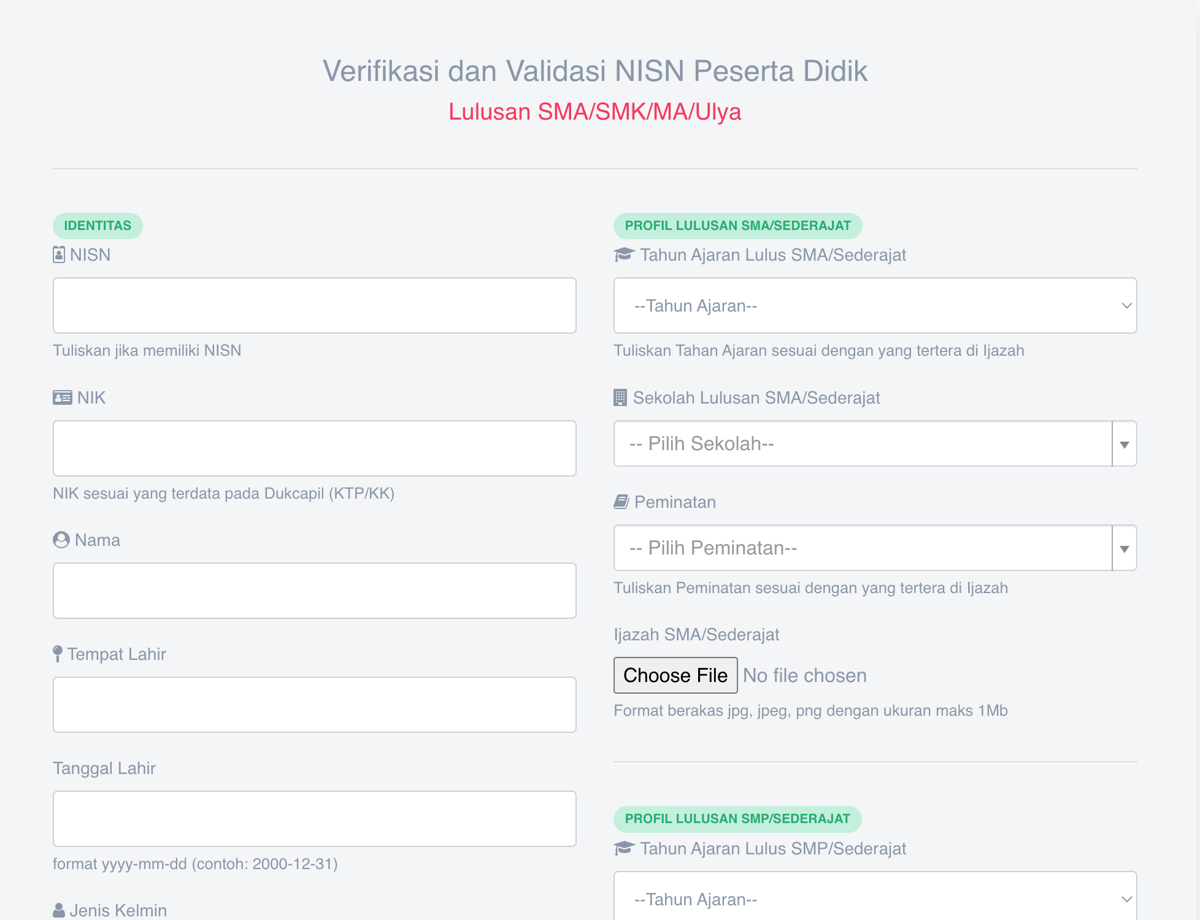This screenshot has width=1200, height=920.
Task: Focus the Tanggal Lahir input field
Action: pos(314,818)
